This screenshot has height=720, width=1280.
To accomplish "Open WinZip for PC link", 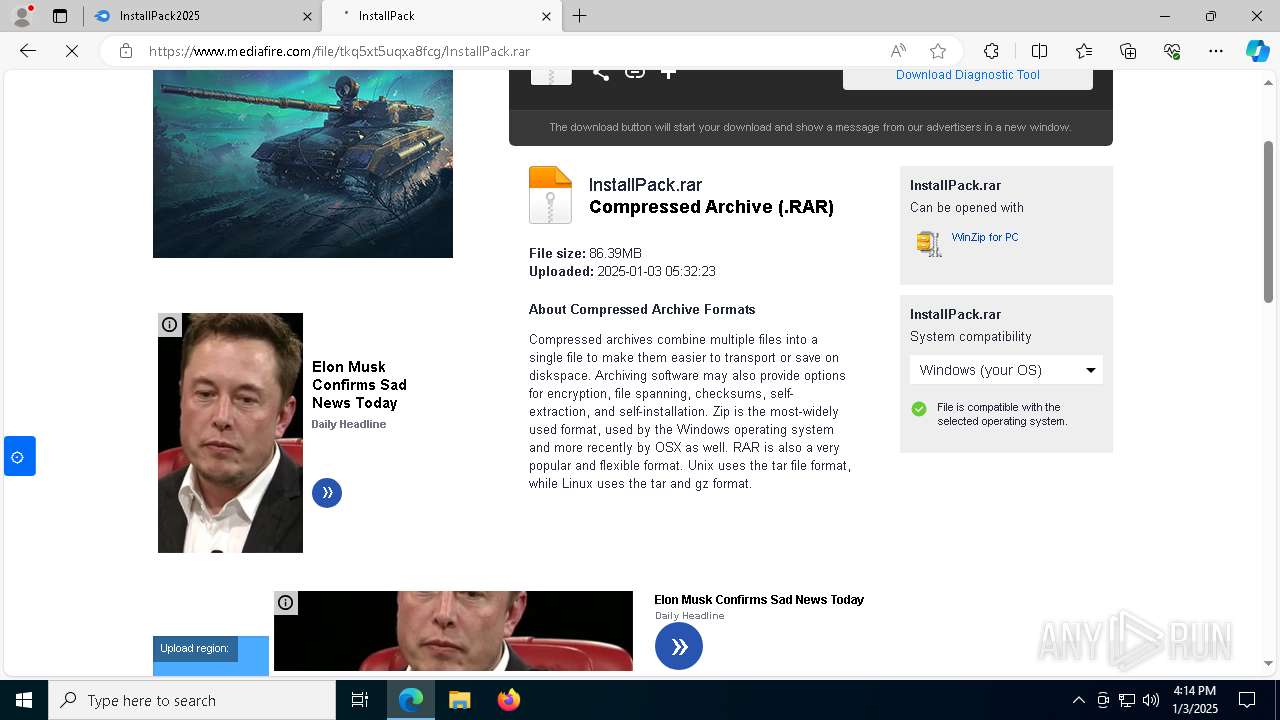I will tap(985, 237).
